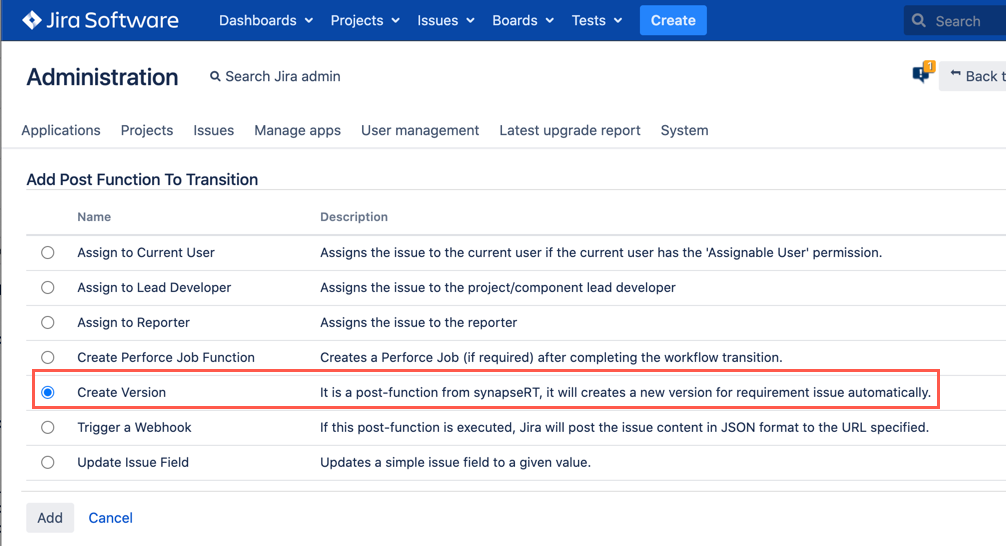
Task: Expand the Issues dropdown in the navigation bar
Action: point(445,20)
